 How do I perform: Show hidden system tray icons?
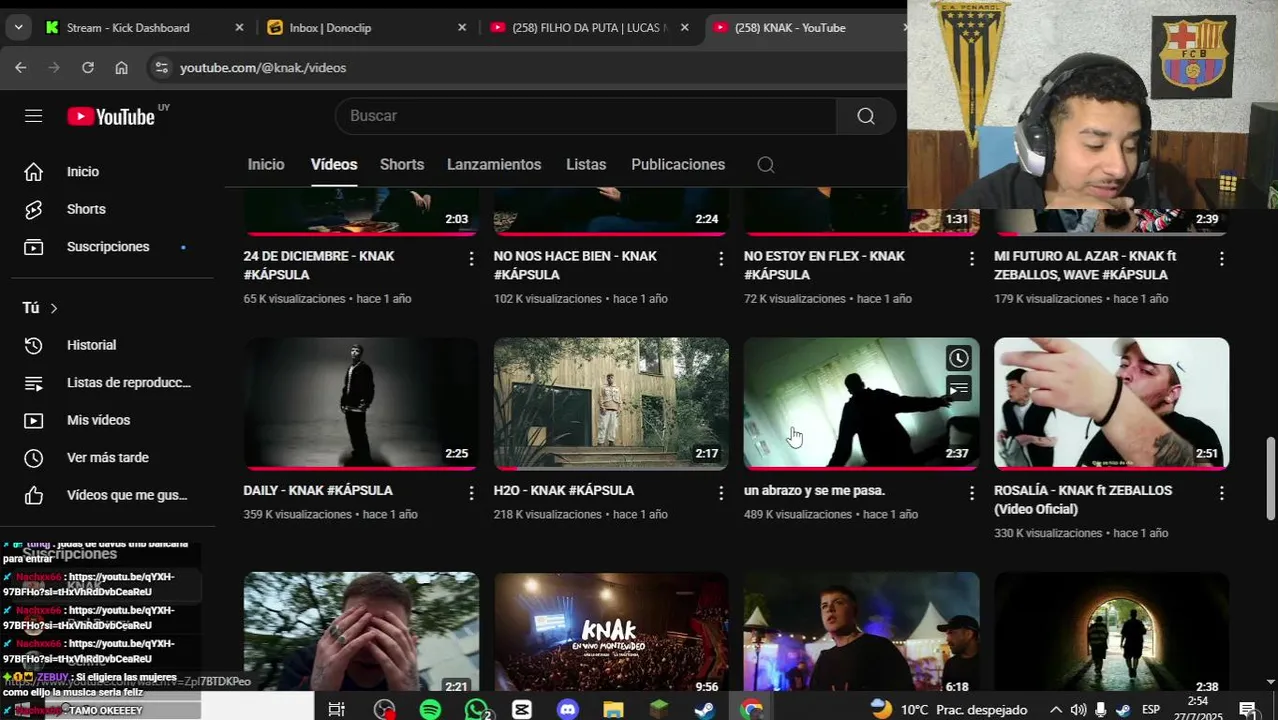point(1057,710)
